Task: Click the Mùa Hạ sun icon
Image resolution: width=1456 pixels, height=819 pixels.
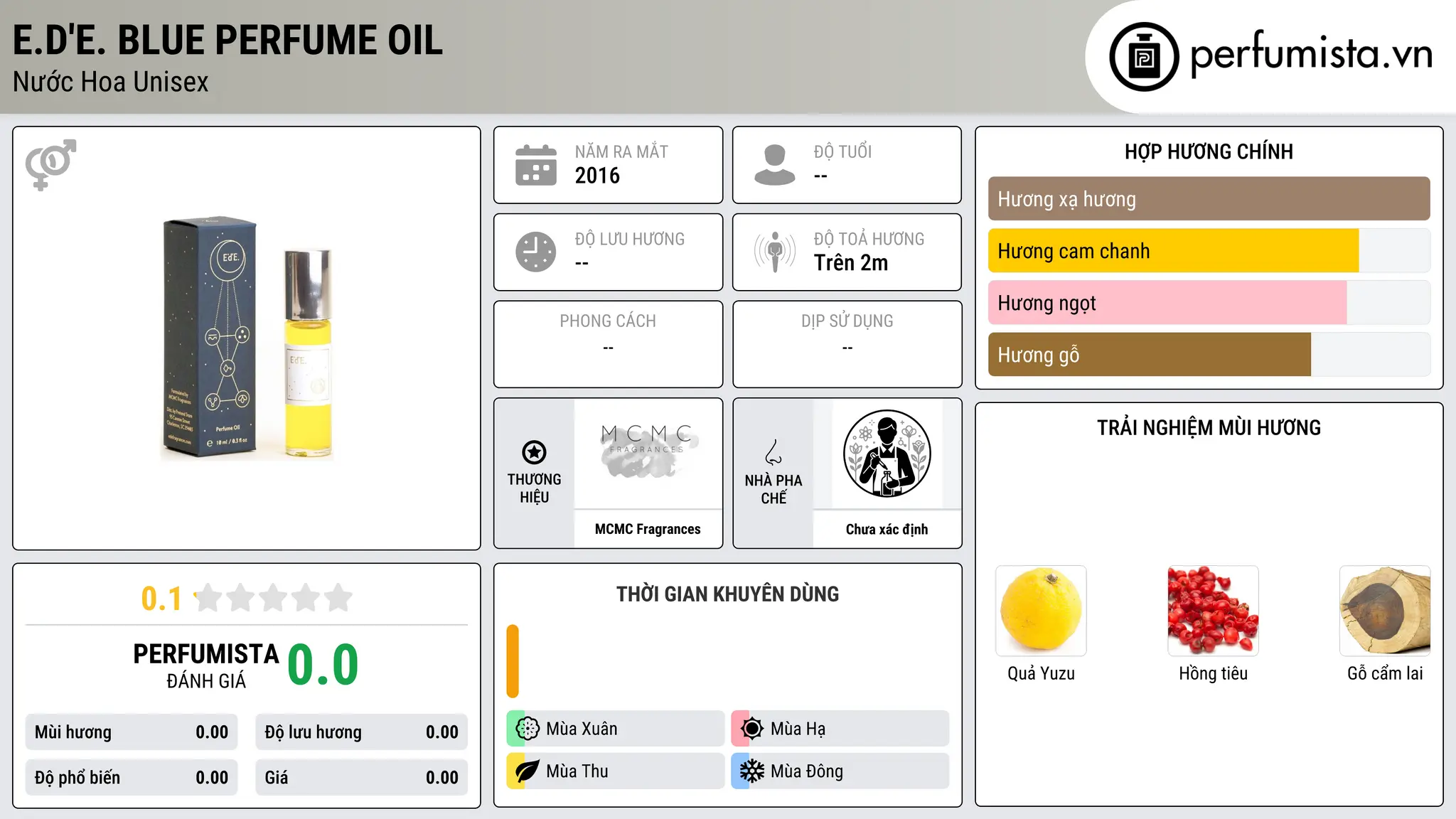Action: tap(752, 729)
